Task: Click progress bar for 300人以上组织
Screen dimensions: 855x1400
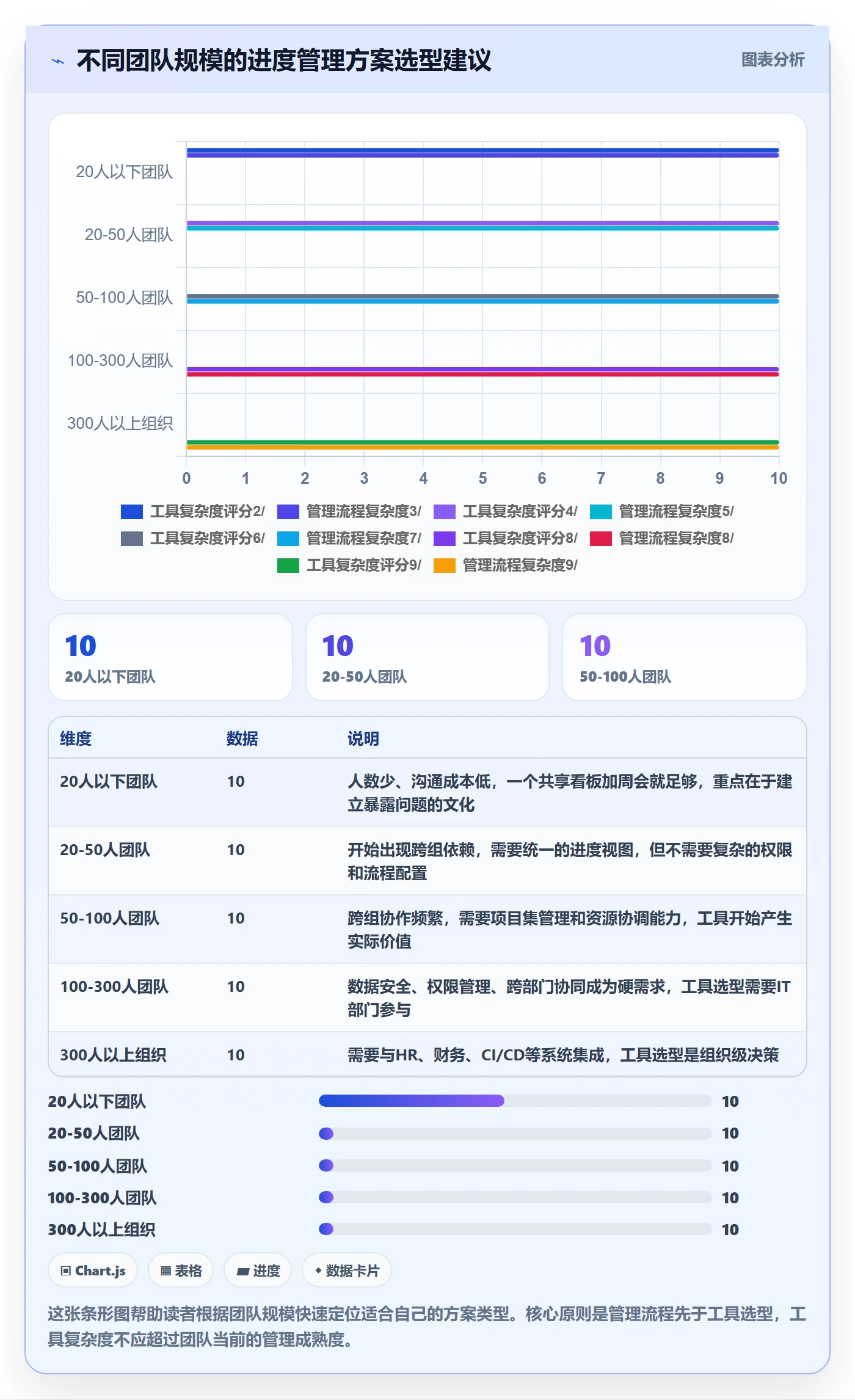Action: point(515,1229)
